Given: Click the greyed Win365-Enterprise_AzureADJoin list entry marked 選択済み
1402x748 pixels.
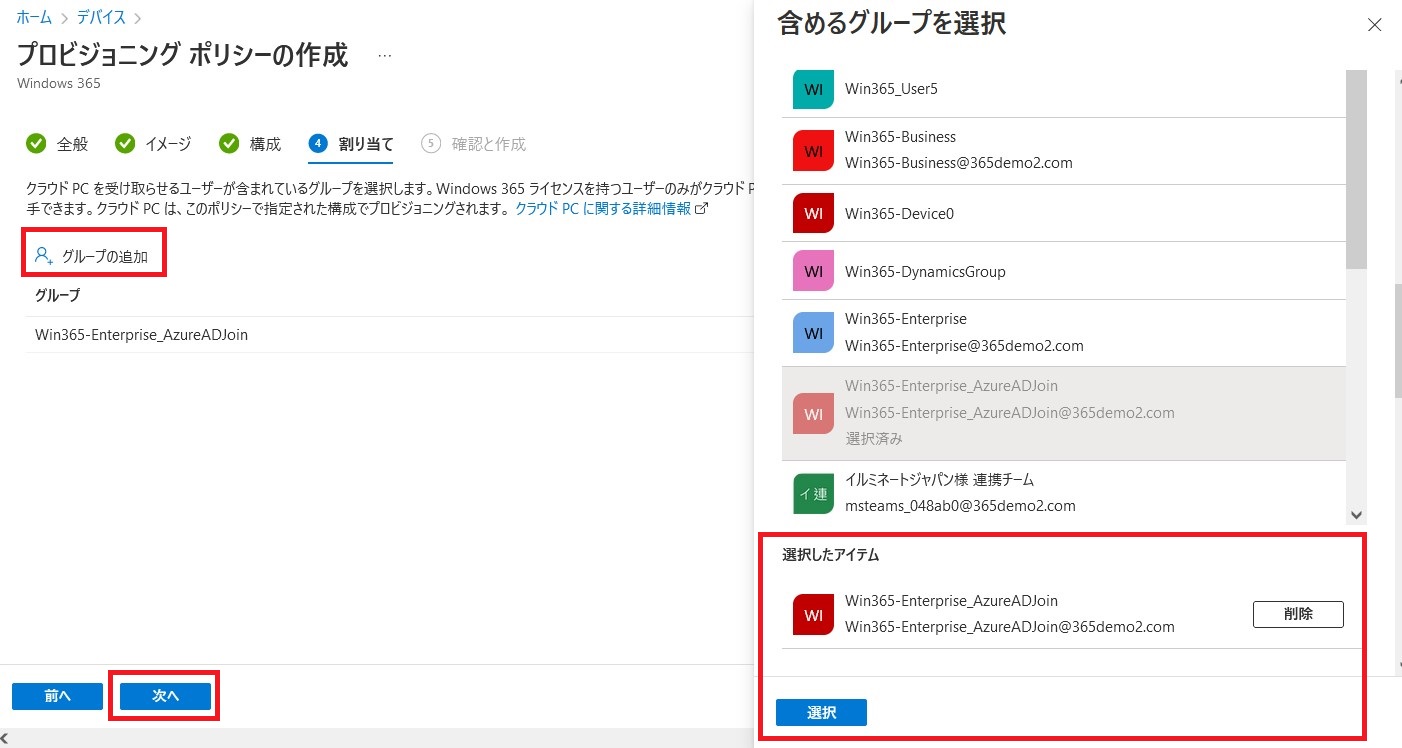Looking at the screenshot, I should coord(1064,413).
